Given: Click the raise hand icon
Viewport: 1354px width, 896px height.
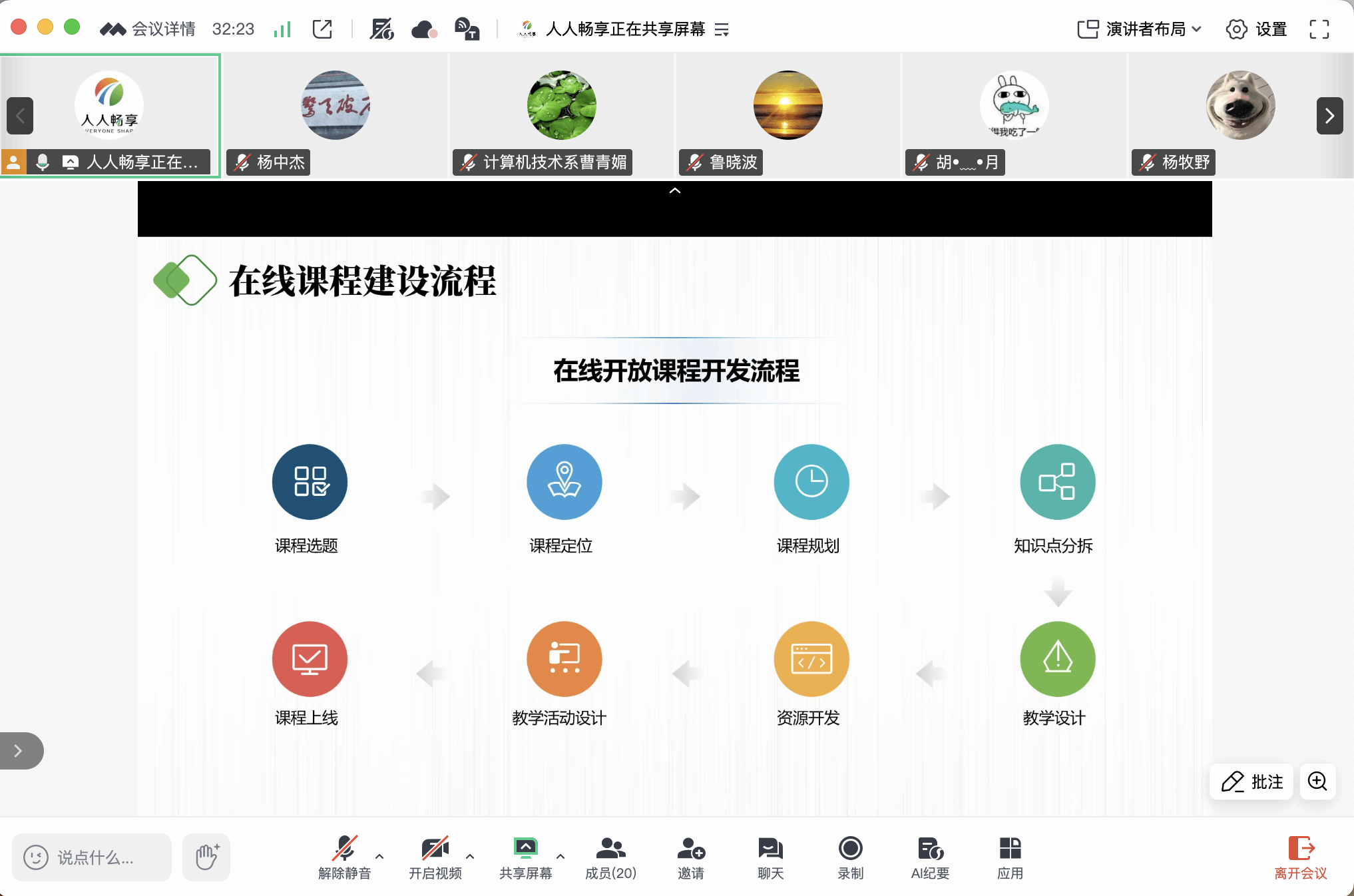Looking at the screenshot, I should [206, 857].
